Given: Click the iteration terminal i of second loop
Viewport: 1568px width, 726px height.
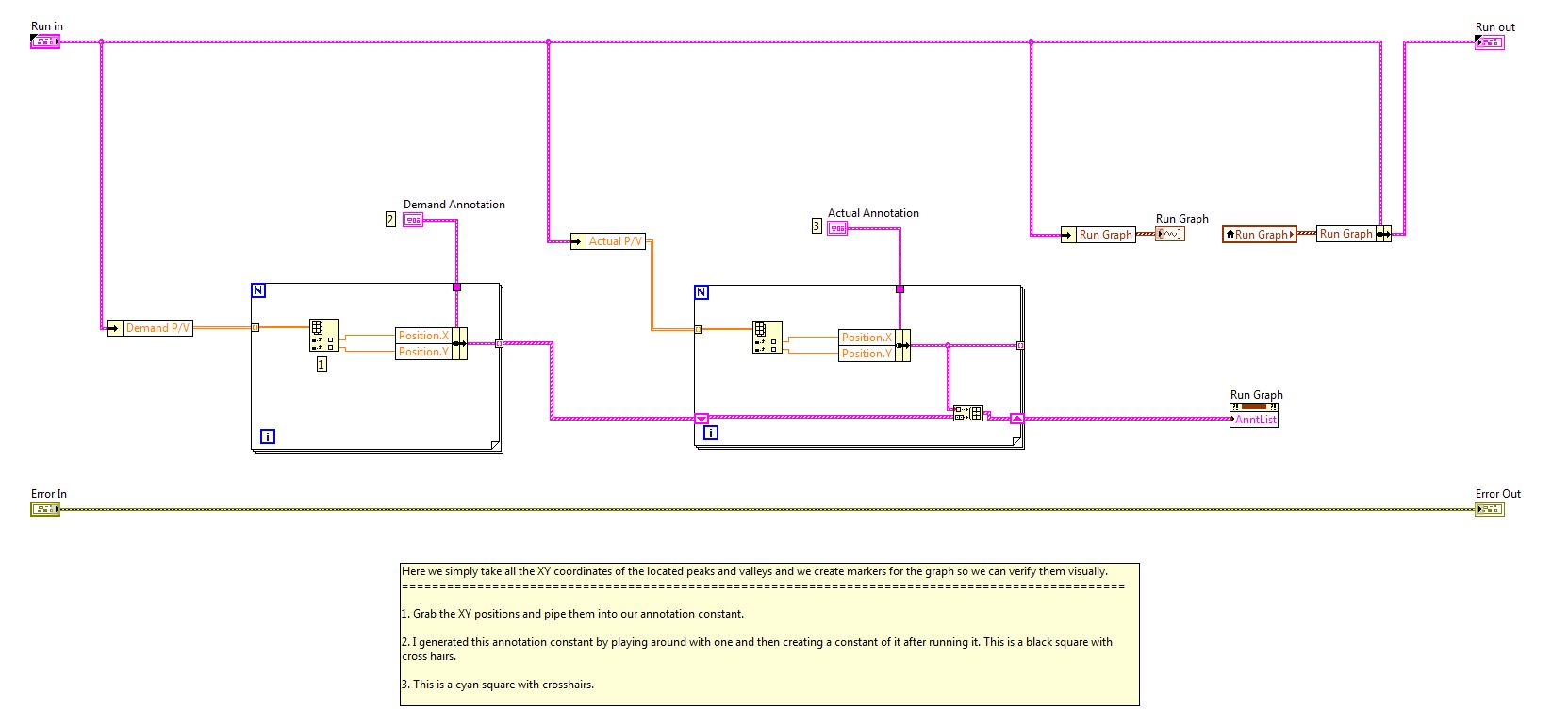Looking at the screenshot, I should 711,433.
